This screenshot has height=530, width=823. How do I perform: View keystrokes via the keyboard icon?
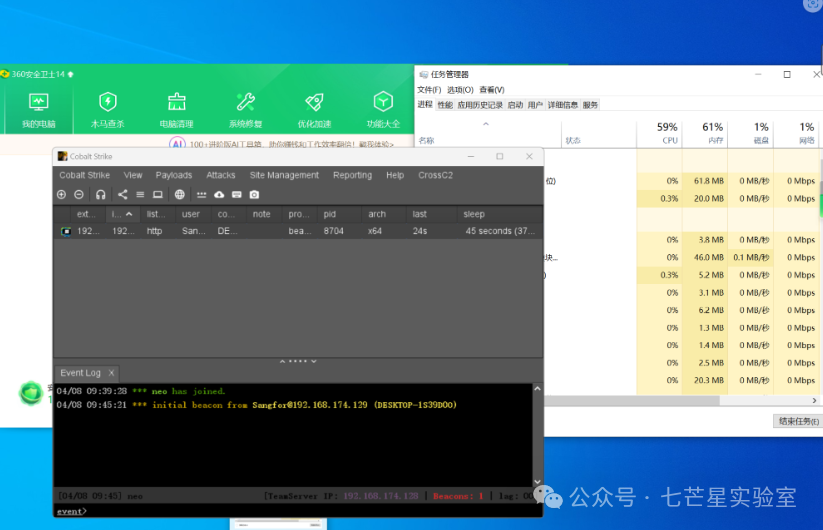coord(237,195)
